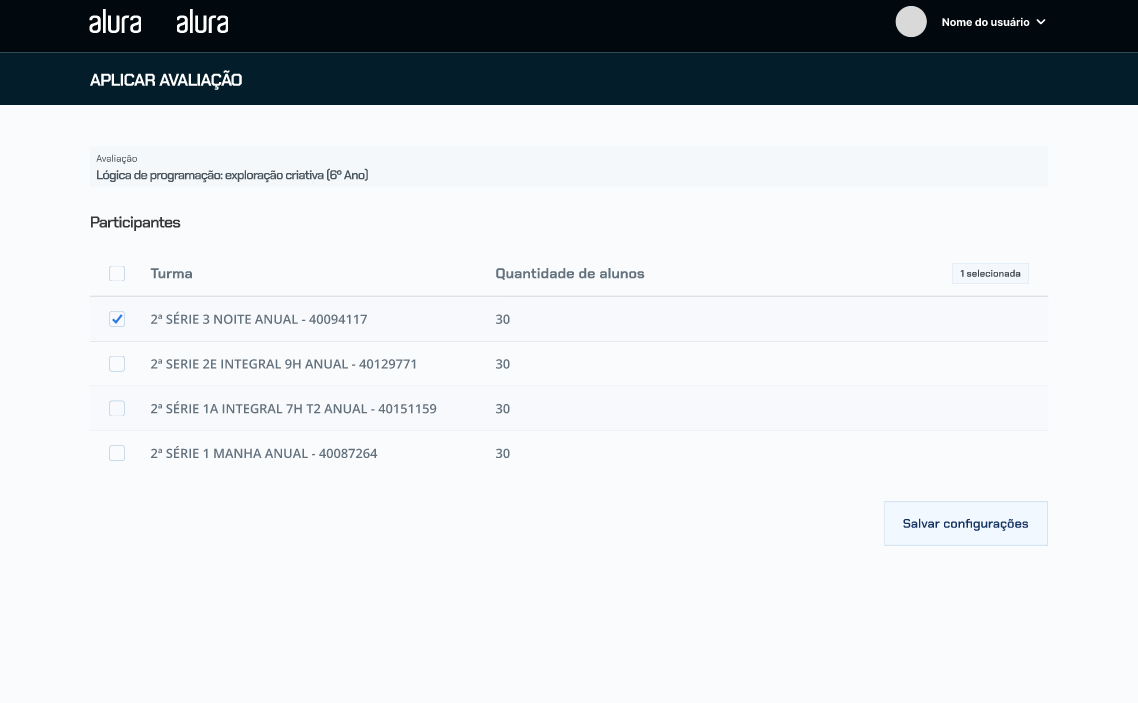Click the Quantidade de alunos column header
The height and width of the screenshot is (703, 1138).
click(569, 273)
